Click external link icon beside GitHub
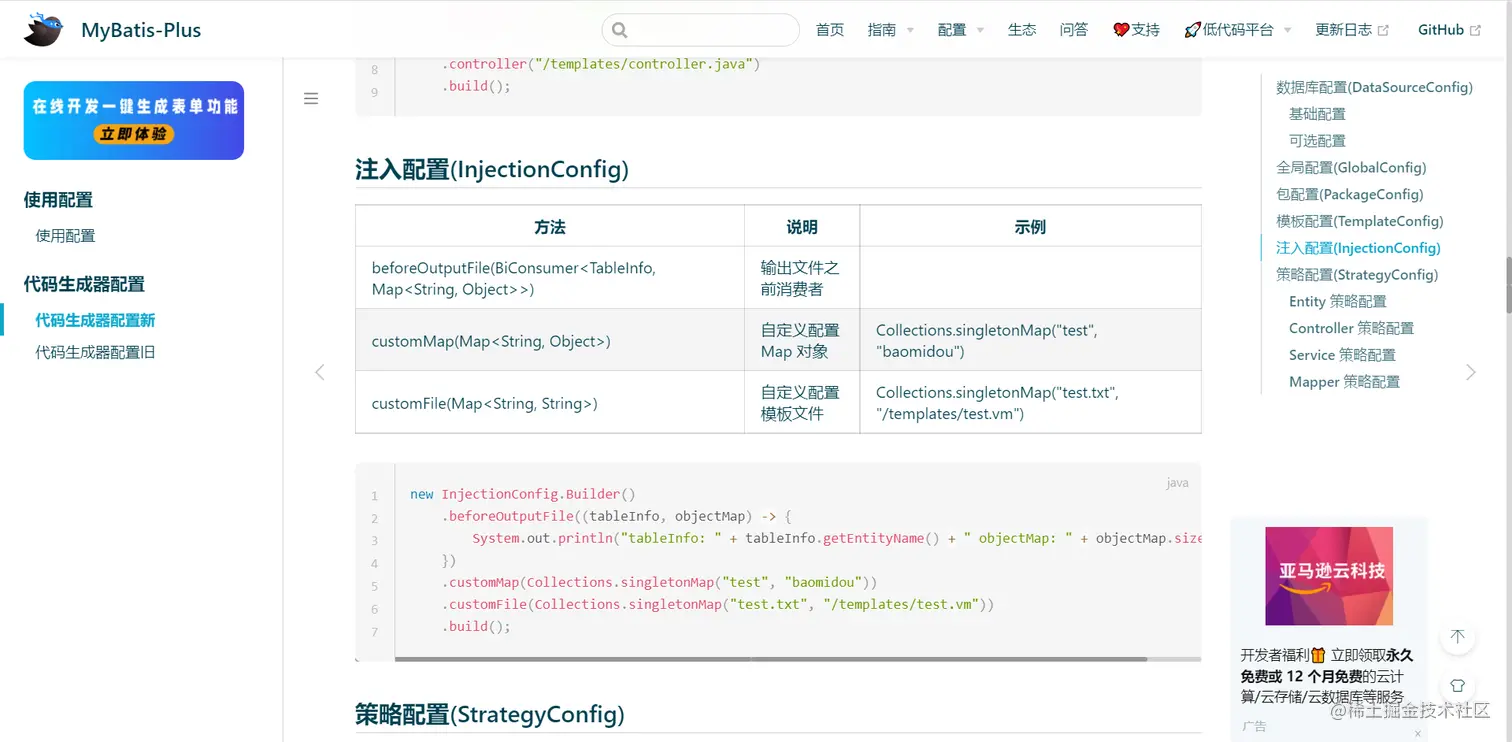This screenshot has width=1512, height=742. [1474, 30]
